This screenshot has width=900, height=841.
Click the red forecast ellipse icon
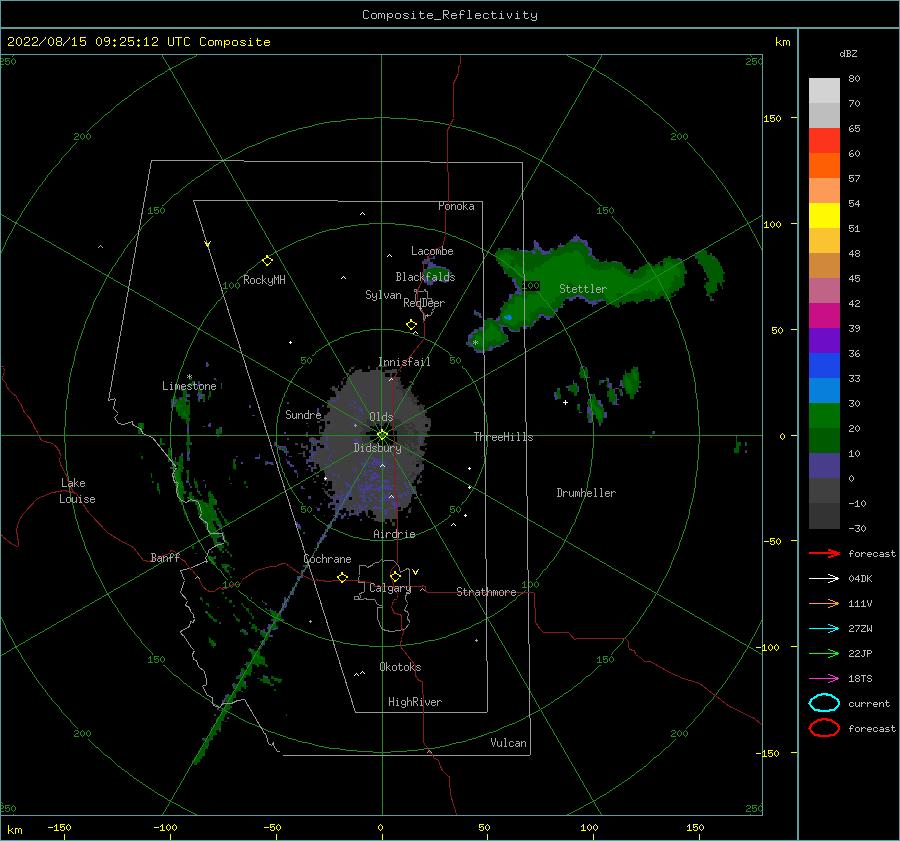(x=824, y=728)
